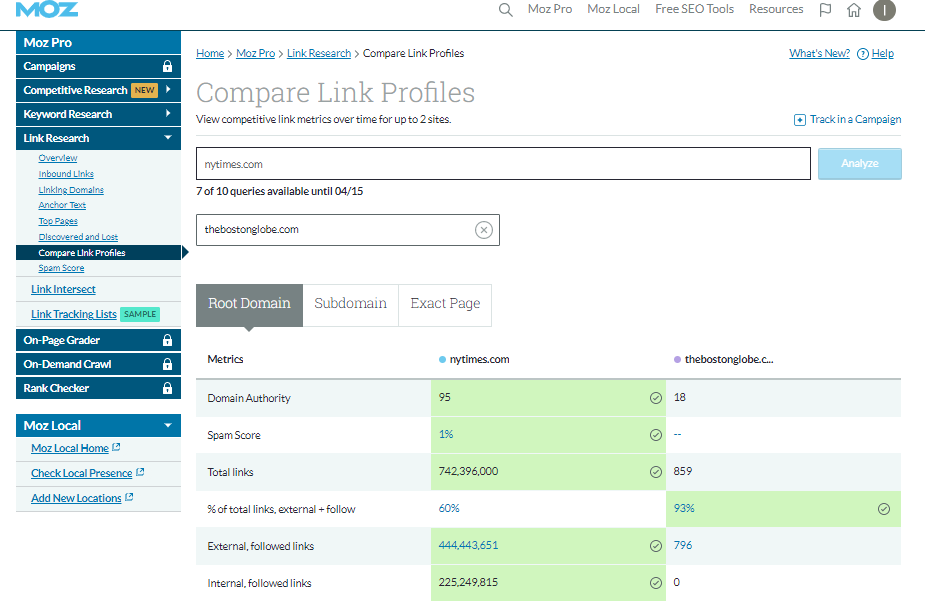The height and width of the screenshot is (601, 925).
Task: Click the SAMPLE badge on Link Tracking Lists
Action: point(140,314)
